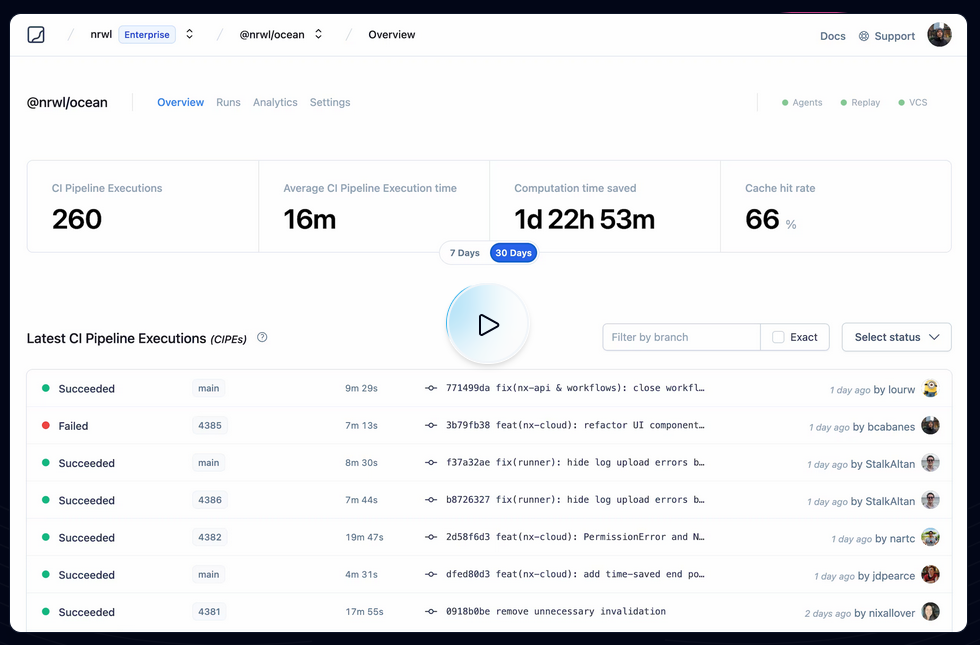The image size is (980, 645).
Task: Click the main branch tag on f37a32ae row
Action: (x=209, y=462)
